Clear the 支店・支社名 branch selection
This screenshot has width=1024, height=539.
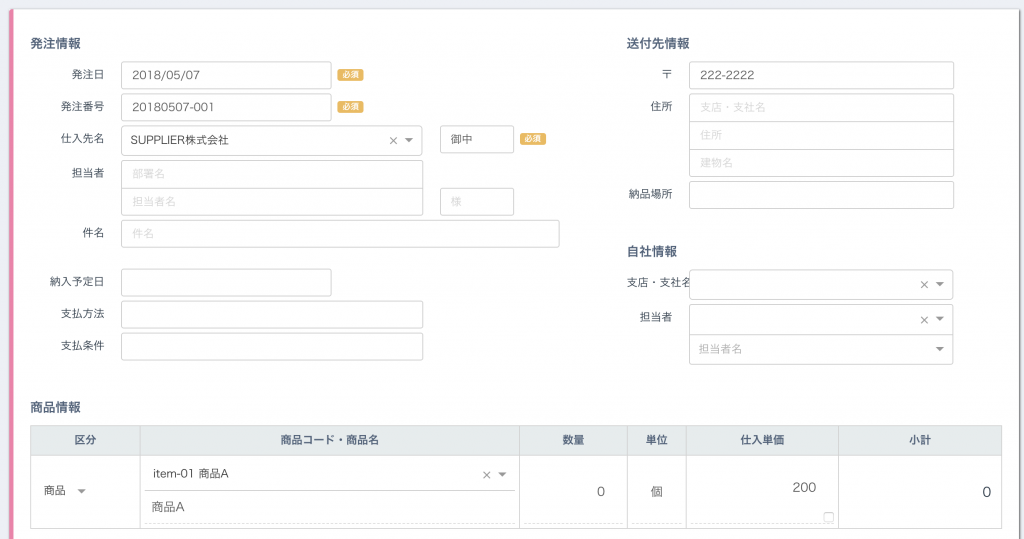tap(924, 285)
